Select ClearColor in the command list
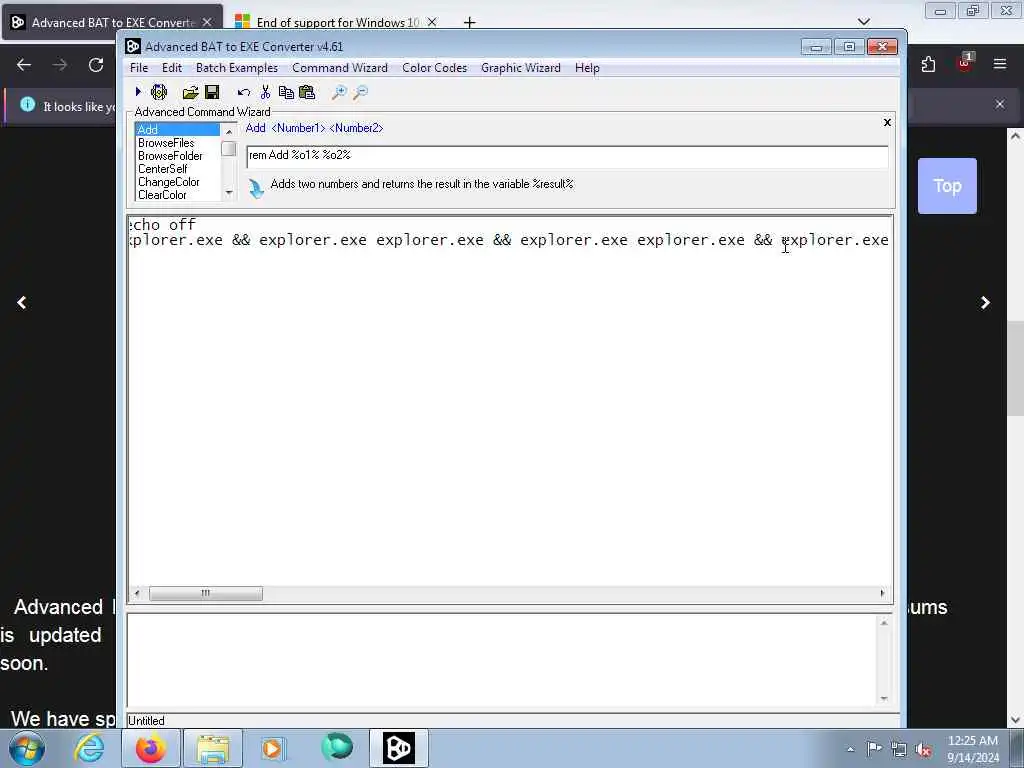Image resolution: width=1024 pixels, height=768 pixels. click(x=177, y=195)
